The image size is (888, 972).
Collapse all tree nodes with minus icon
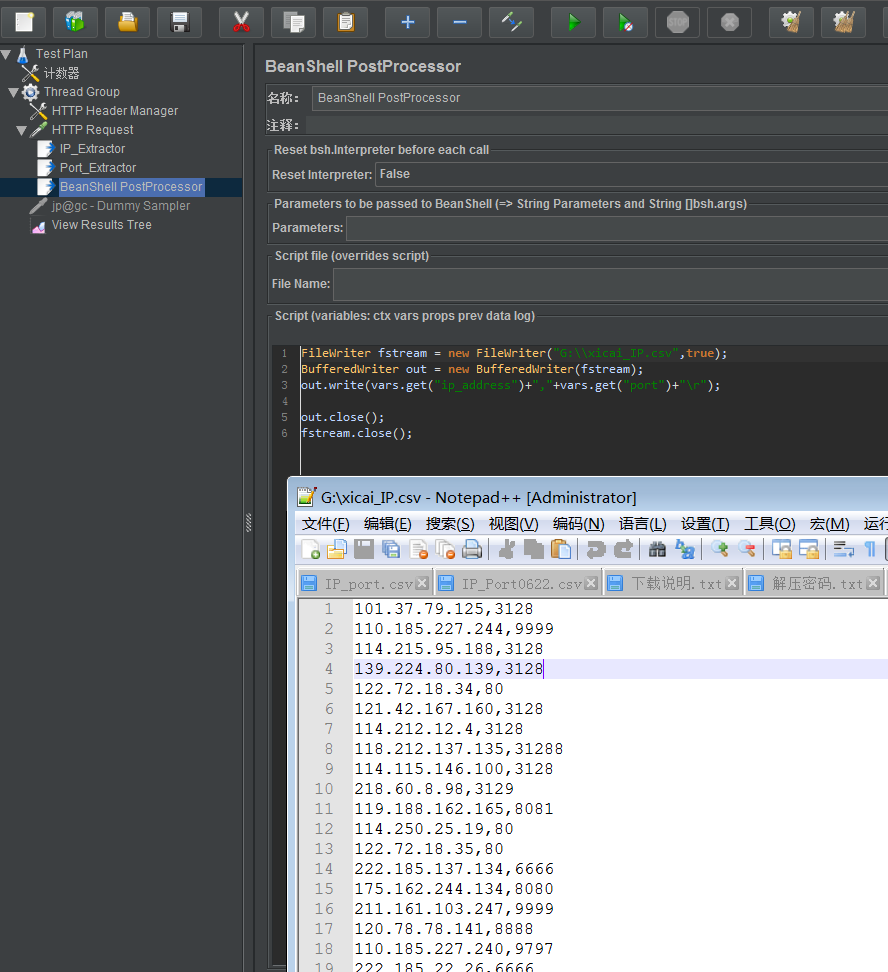[460, 22]
